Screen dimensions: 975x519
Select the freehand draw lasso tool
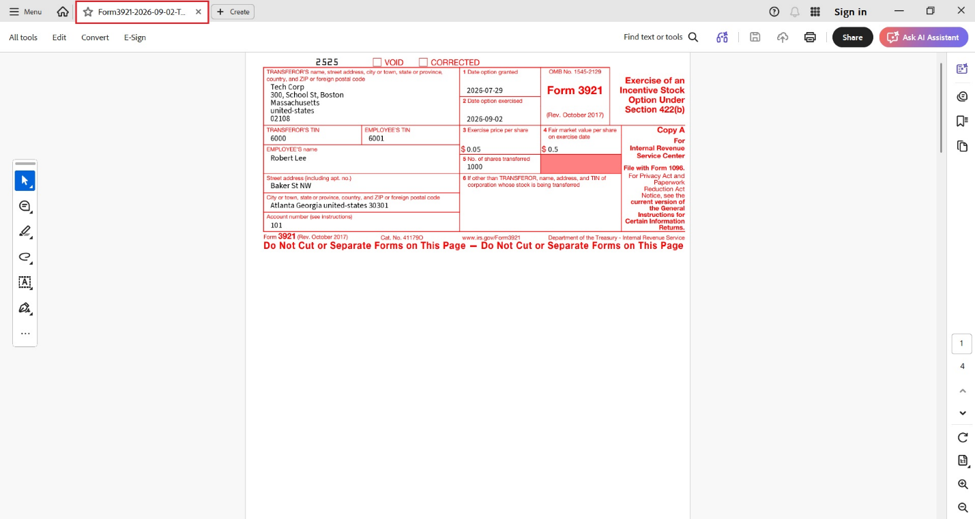[x=25, y=257]
